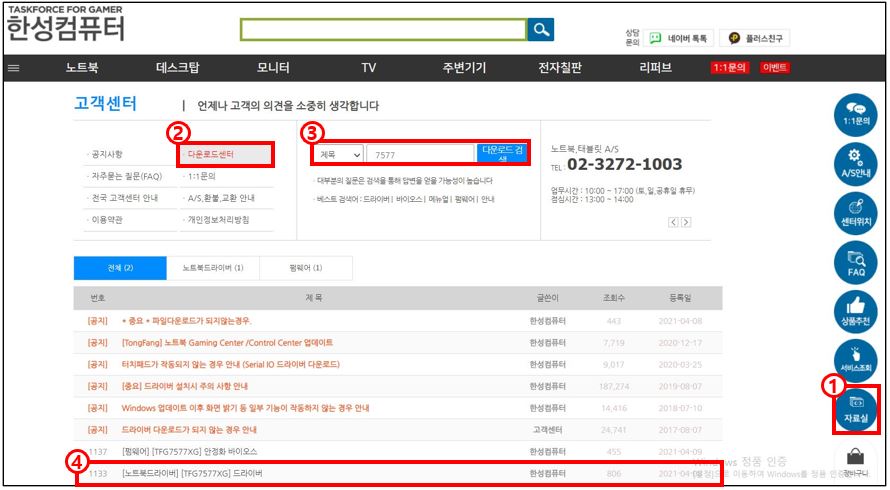The image size is (890, 490).
Task: Open post [TFG7577XG] 안정화 바이오스
Action: pos(190,452)
